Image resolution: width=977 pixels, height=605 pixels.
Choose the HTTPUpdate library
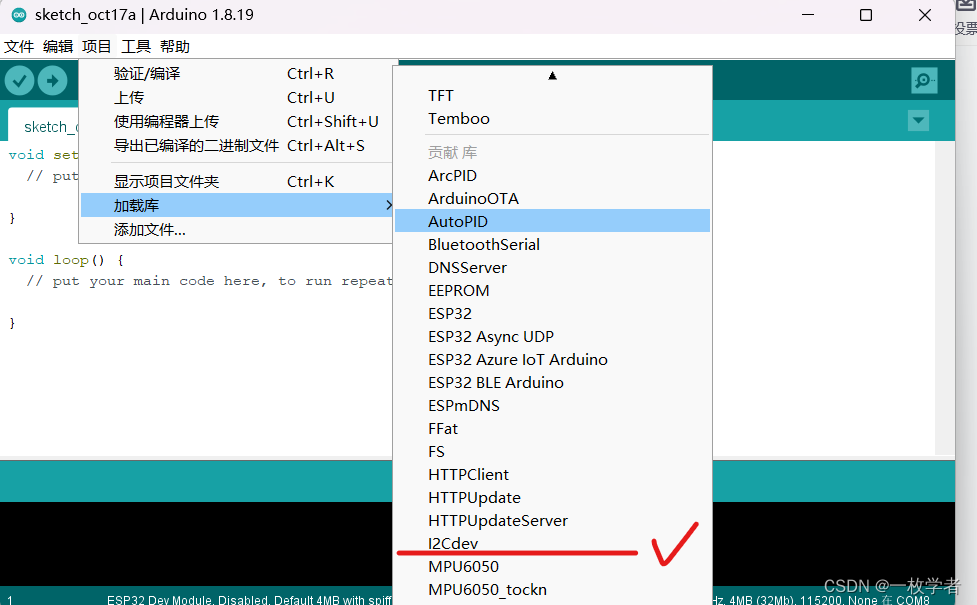coord(552,498)
